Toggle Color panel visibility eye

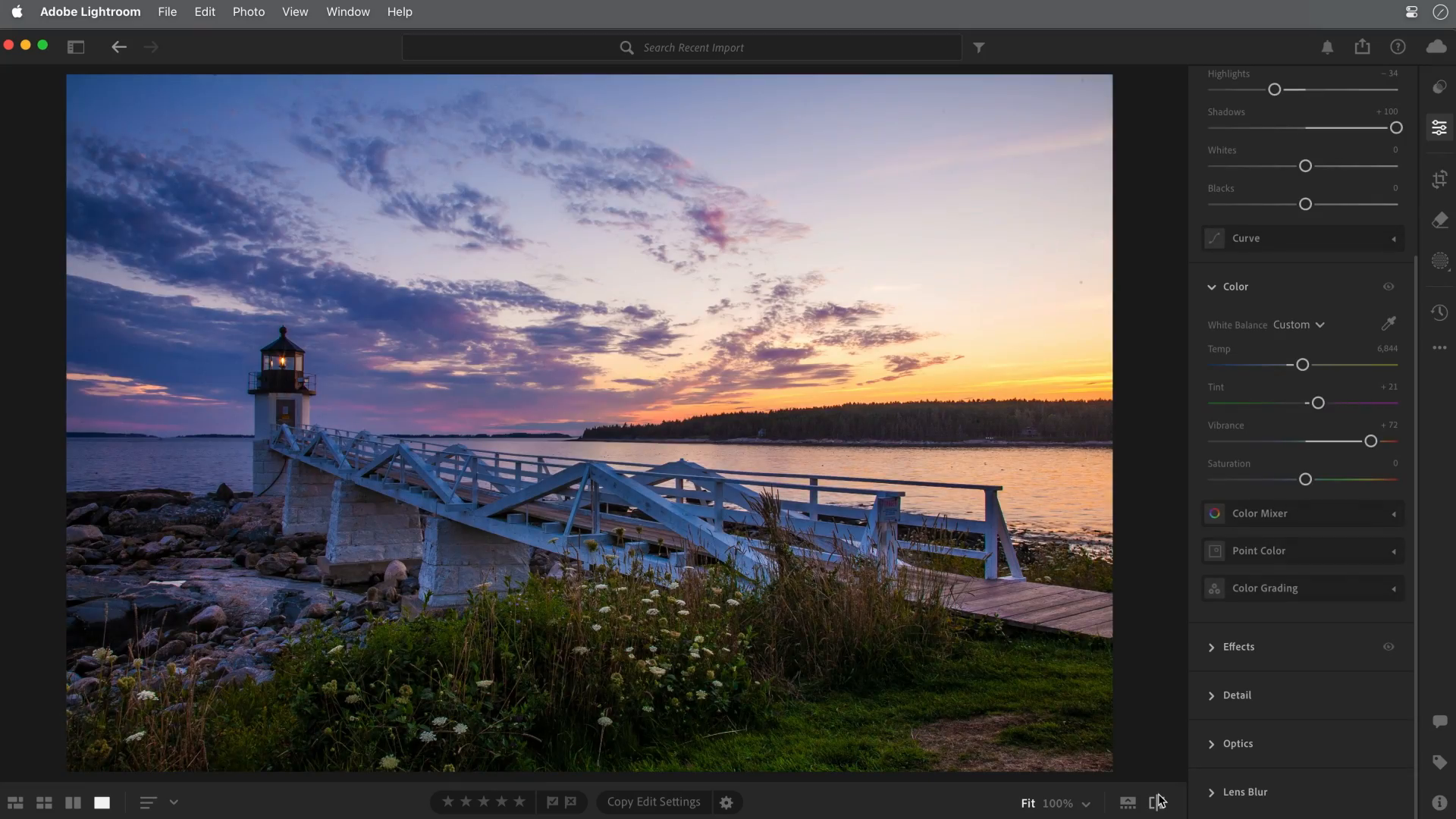(1389, 287)
